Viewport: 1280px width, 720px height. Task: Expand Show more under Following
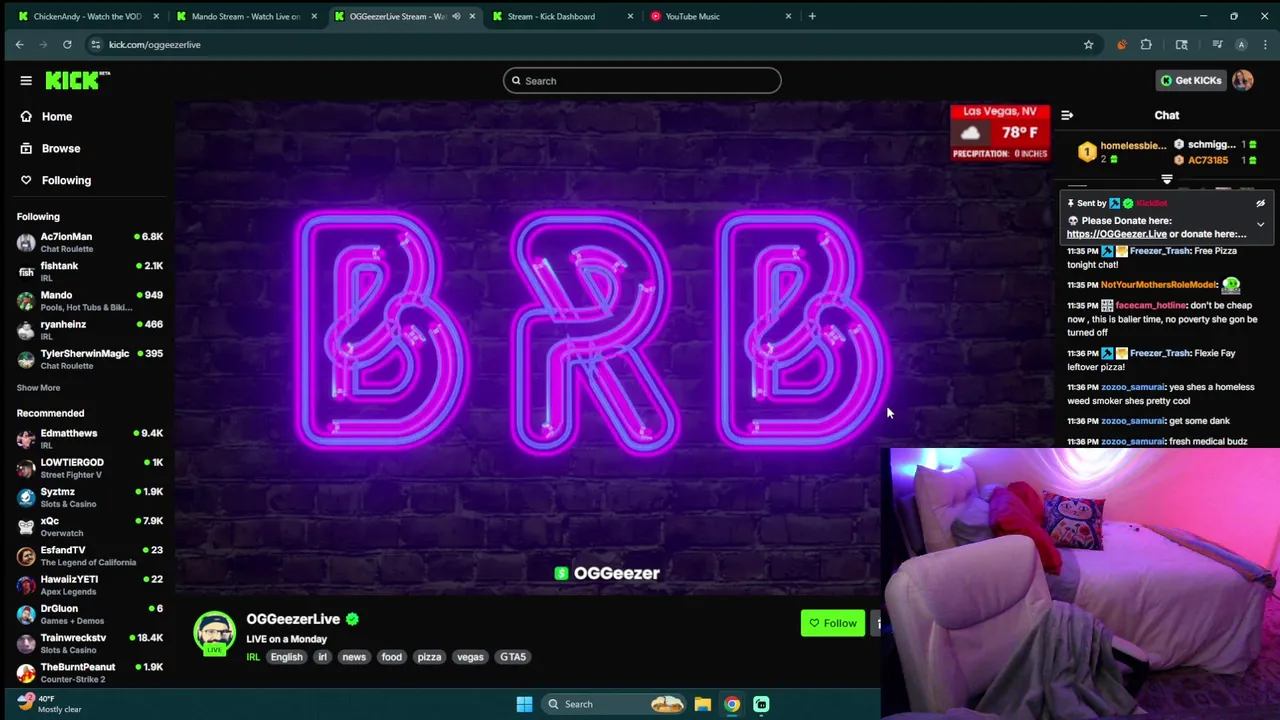[38, 388]
